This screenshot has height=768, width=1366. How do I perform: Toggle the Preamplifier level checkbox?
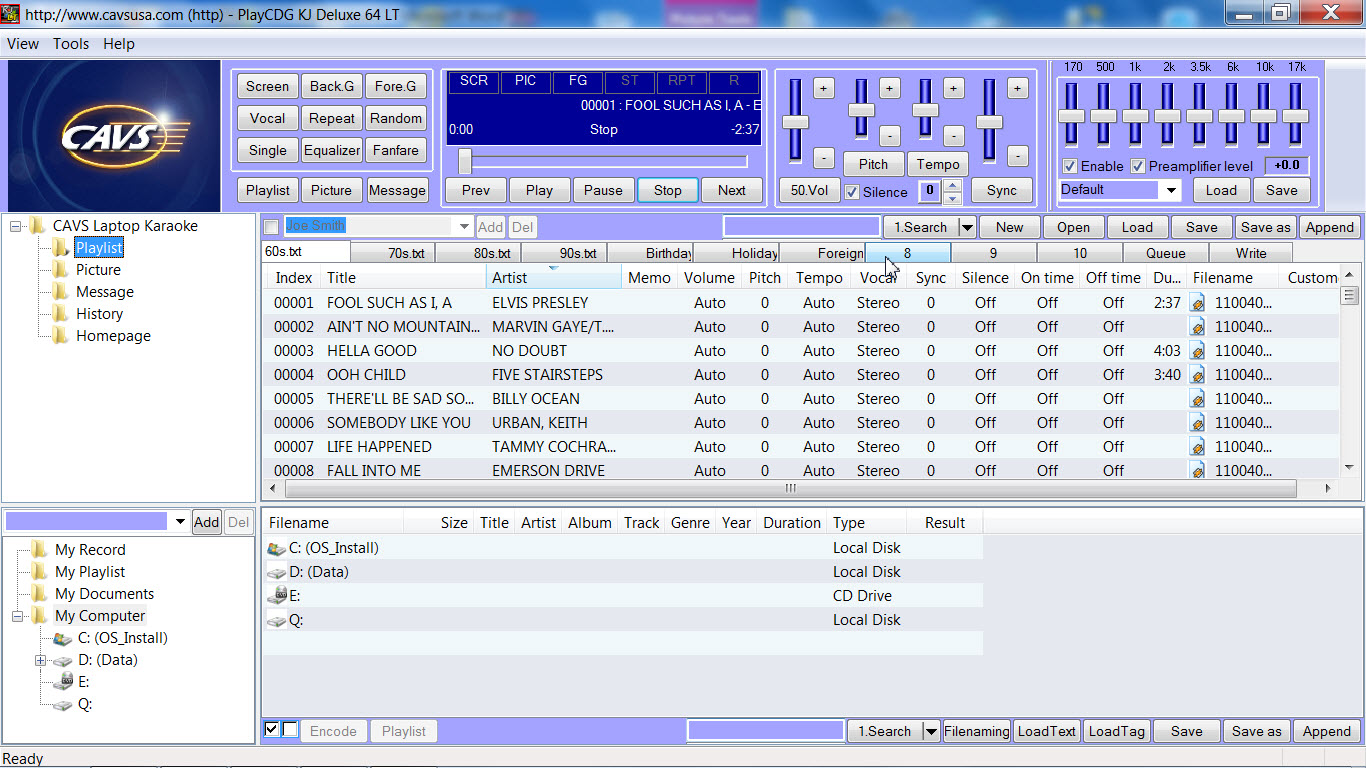(x=1138, y=166)
